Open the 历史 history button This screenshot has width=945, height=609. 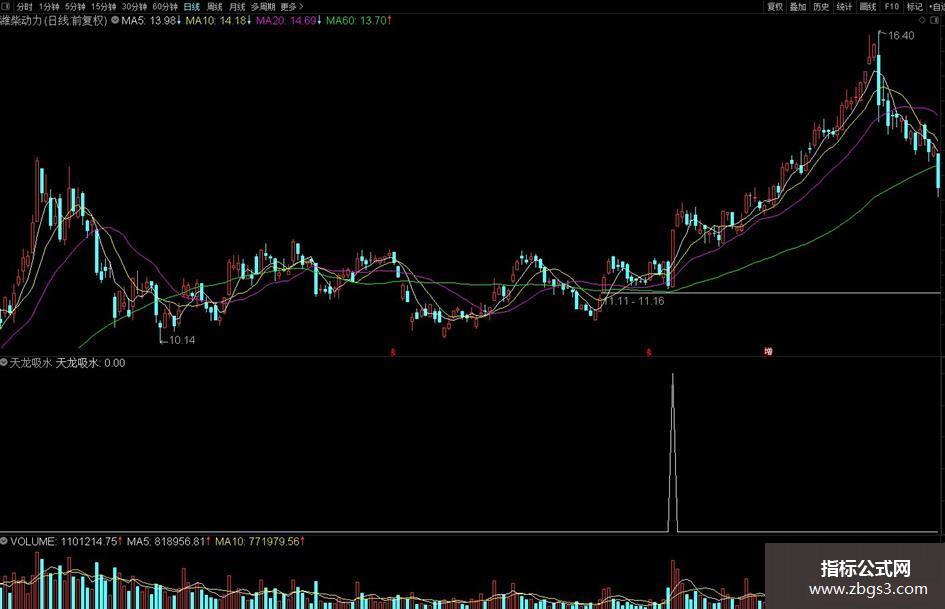tap(821, 7)
